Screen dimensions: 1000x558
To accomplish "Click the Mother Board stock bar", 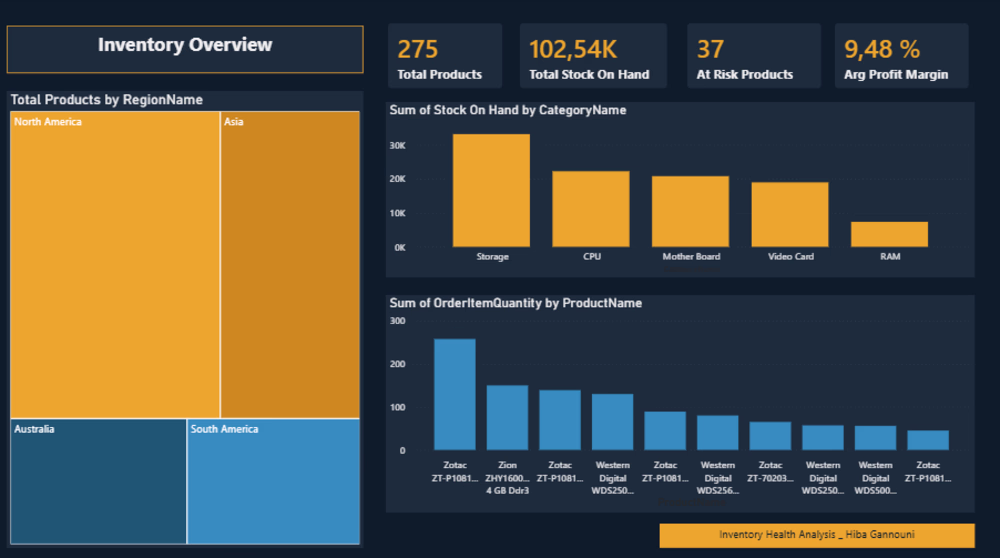I will pyautogui.click(x=690, y=211).
